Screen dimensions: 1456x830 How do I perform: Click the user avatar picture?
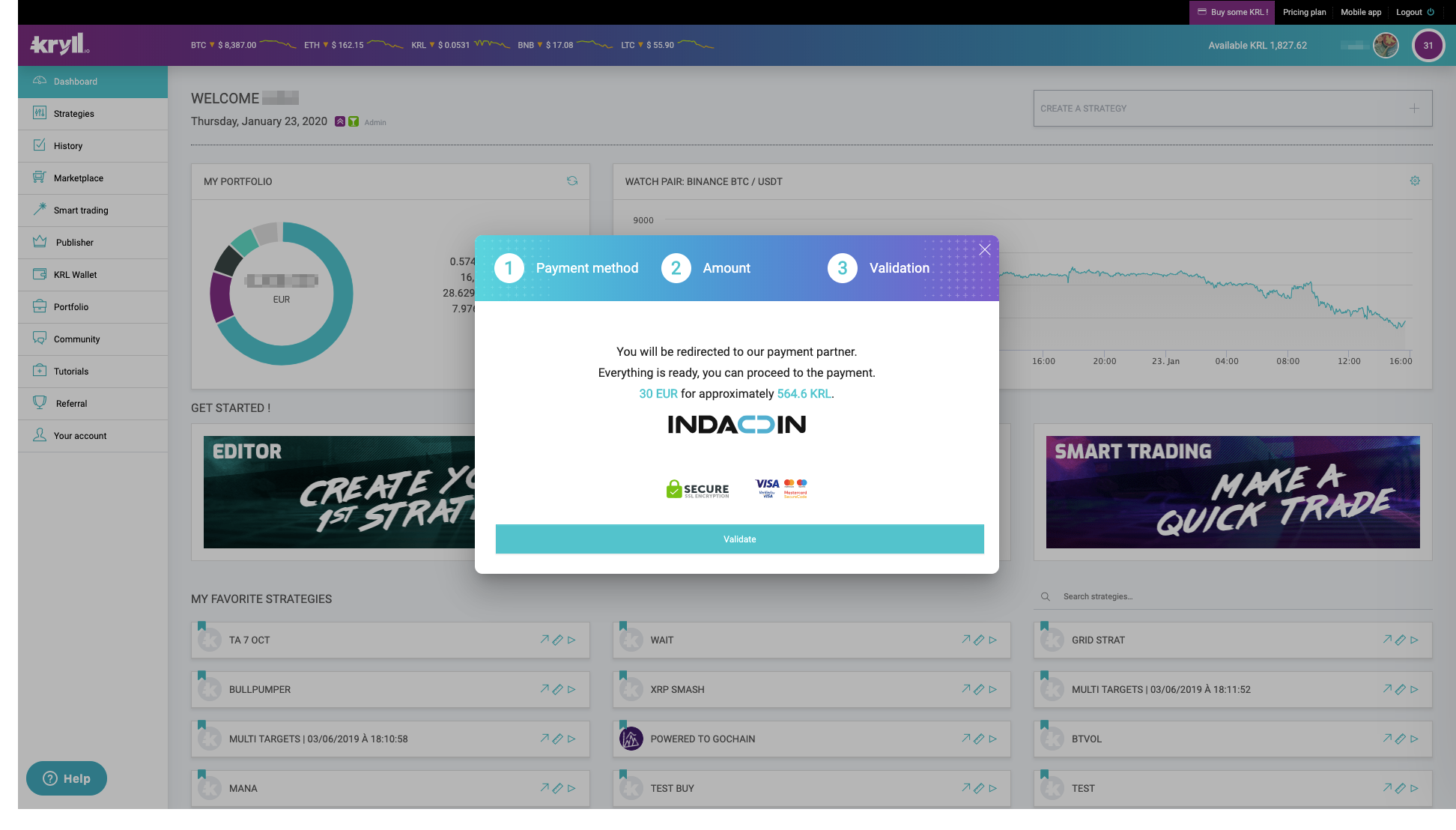coord(1386,45)
